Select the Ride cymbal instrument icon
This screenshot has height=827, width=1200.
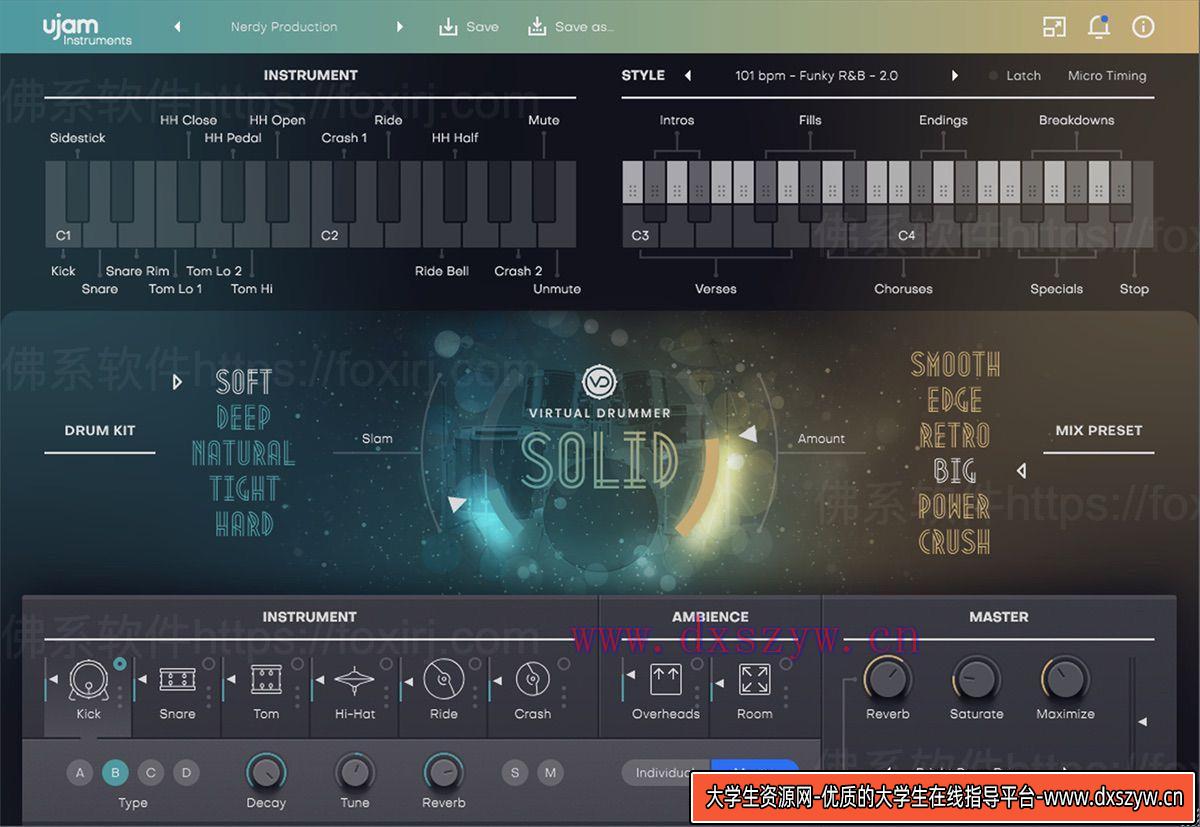pyautogui.click(x=443, y=680)
